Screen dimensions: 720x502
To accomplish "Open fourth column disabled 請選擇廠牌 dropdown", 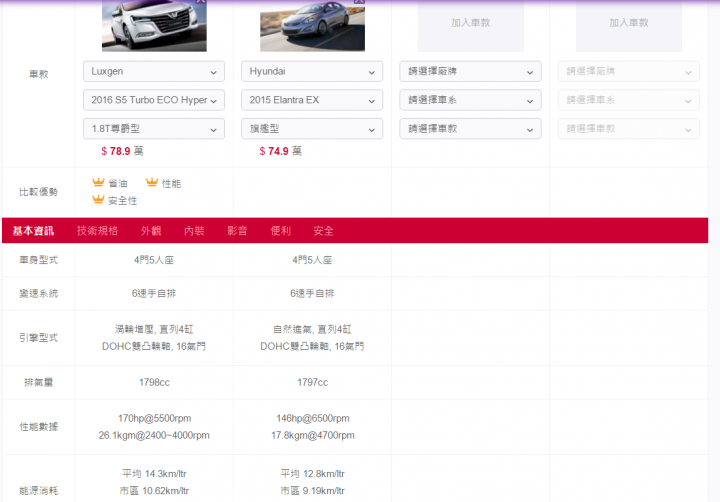I will 629,72.
